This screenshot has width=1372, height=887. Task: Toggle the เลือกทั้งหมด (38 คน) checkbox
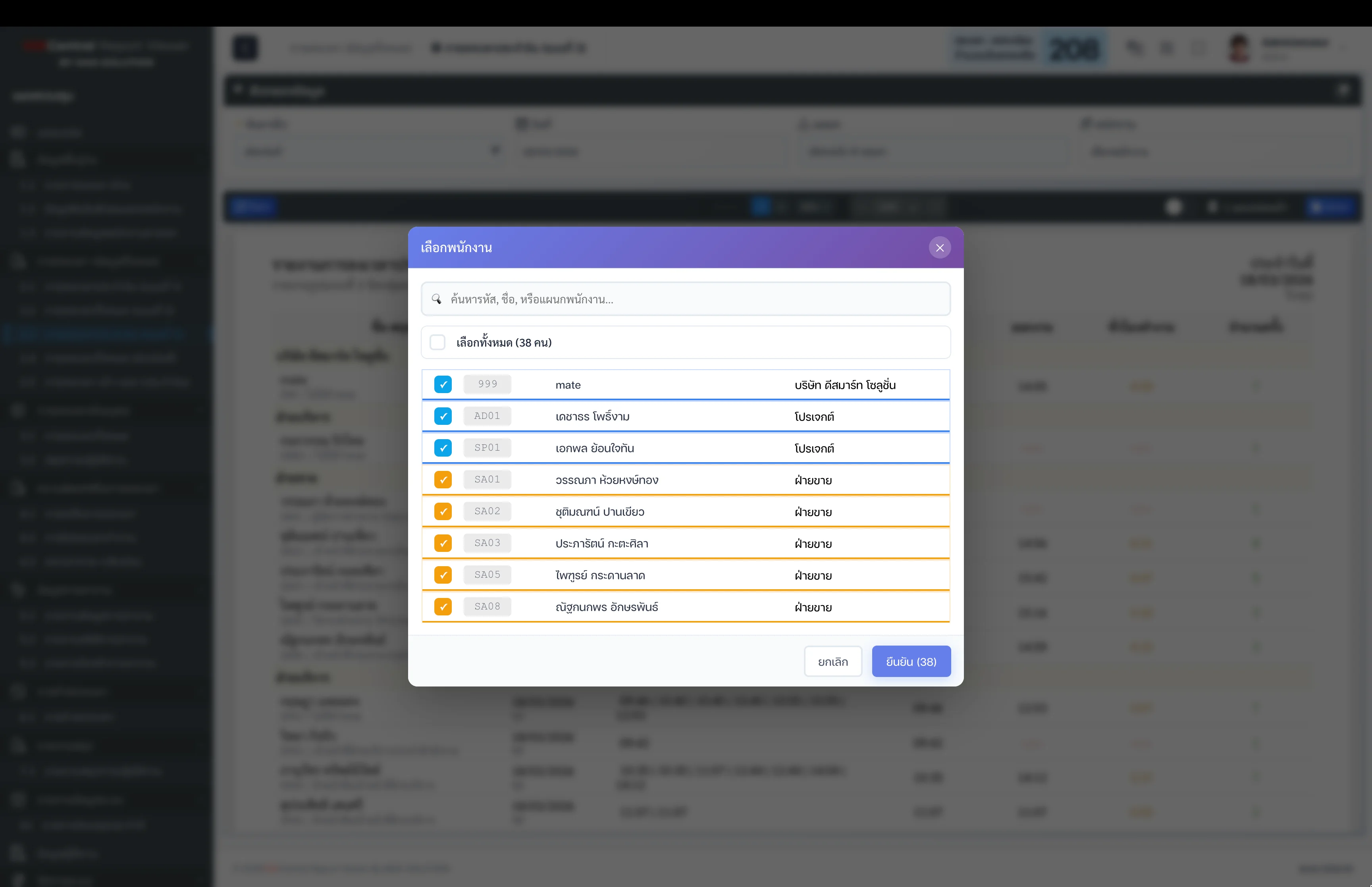pos(437,343)
